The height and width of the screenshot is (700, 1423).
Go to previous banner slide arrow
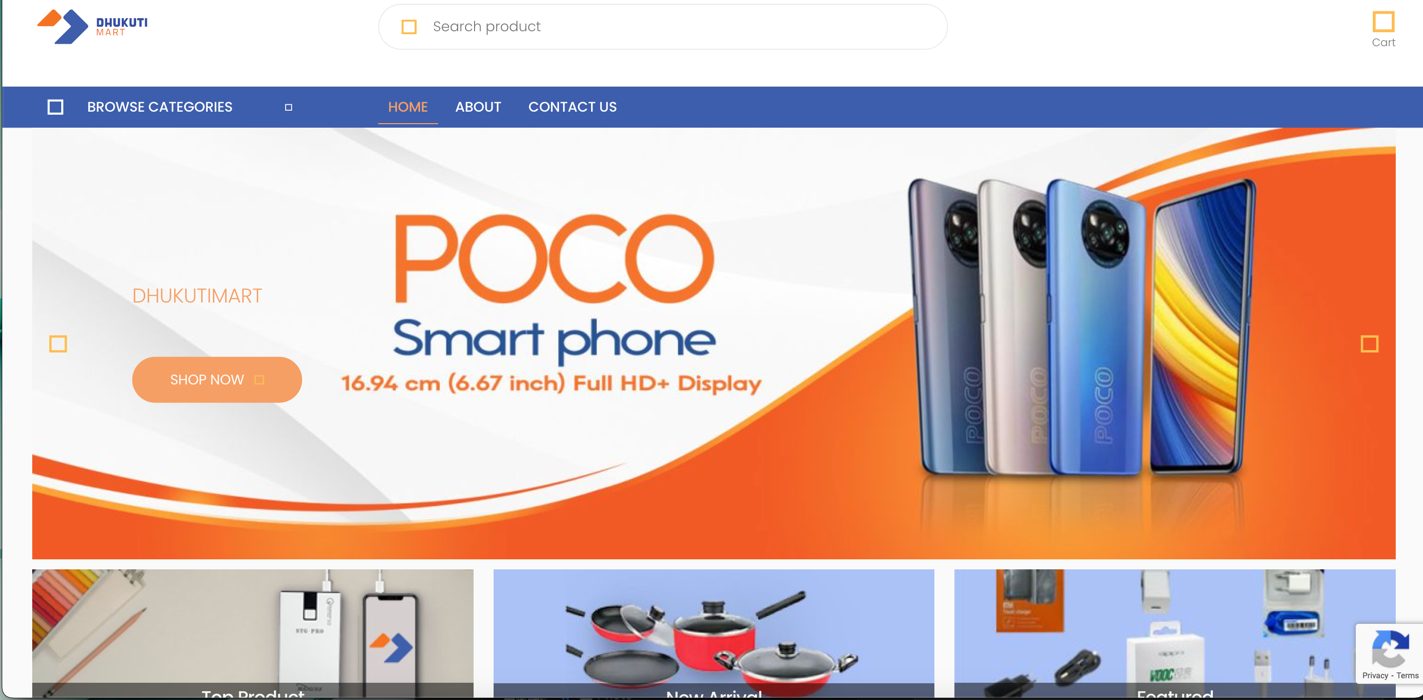click(x=58, y=344)
